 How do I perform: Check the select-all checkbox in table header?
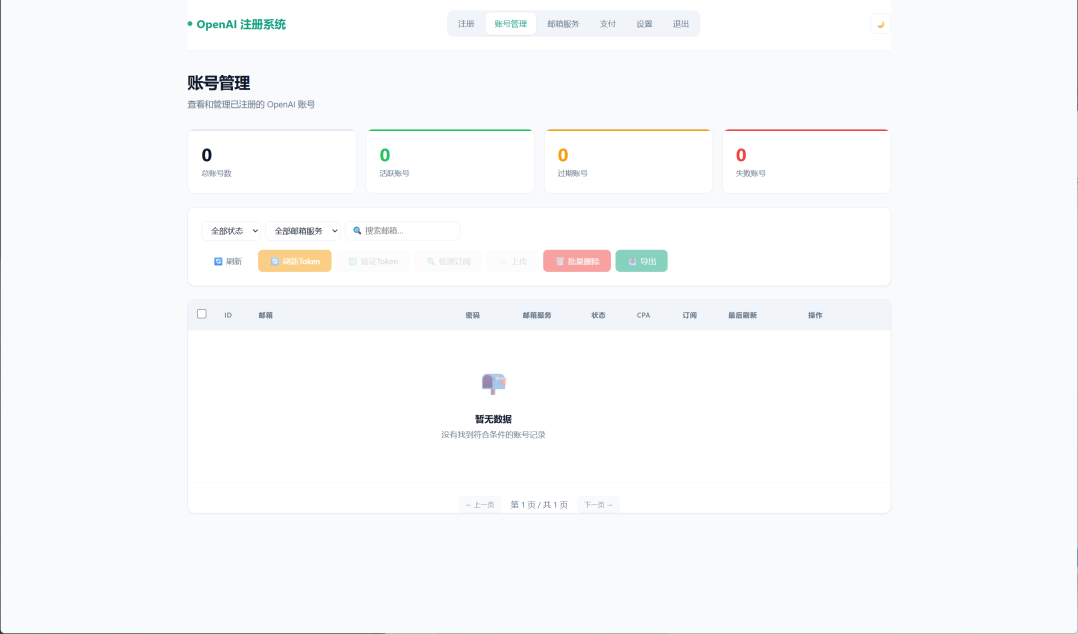(200, 314)
